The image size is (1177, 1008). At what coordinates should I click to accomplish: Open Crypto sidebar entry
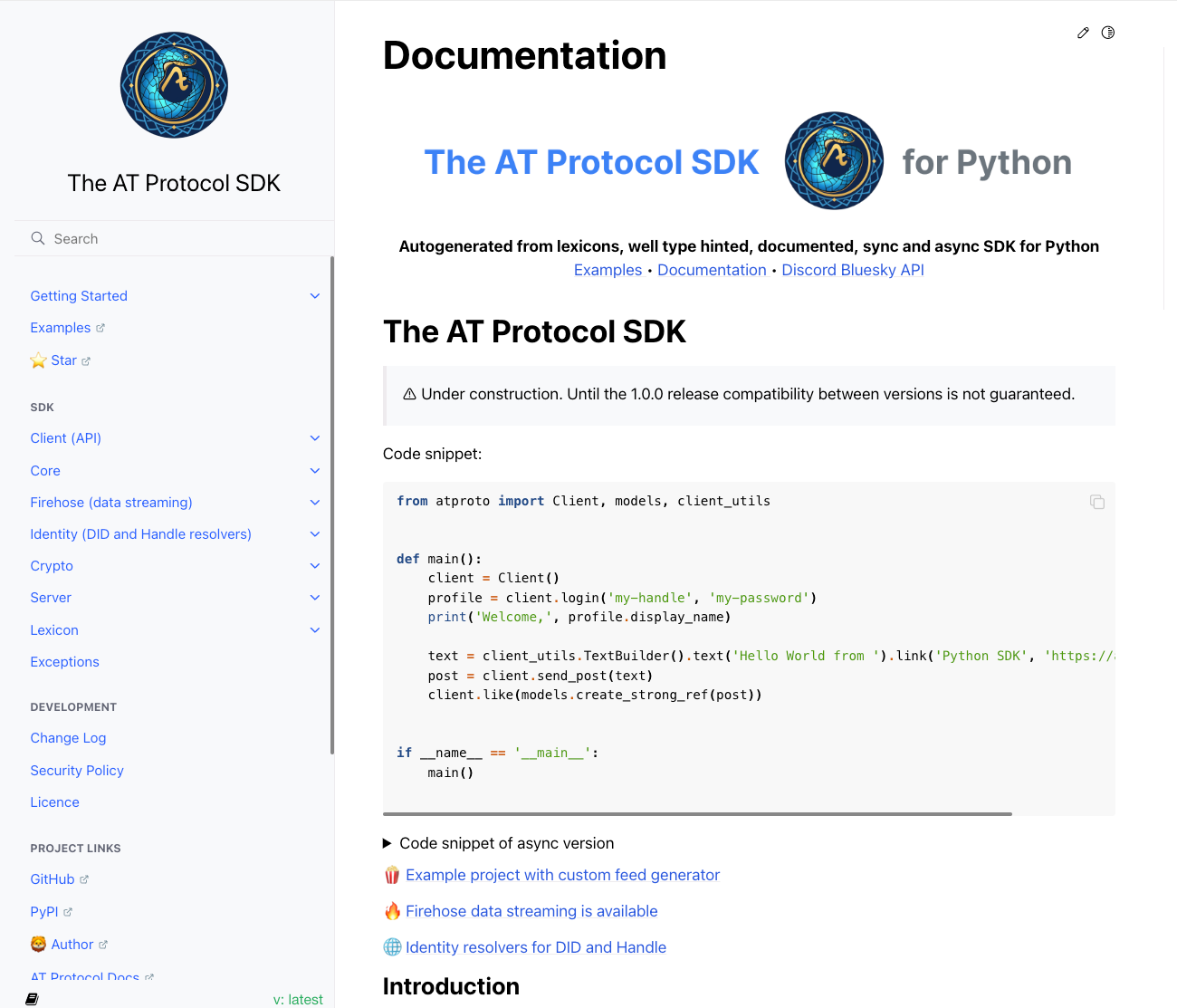point(52,566)
